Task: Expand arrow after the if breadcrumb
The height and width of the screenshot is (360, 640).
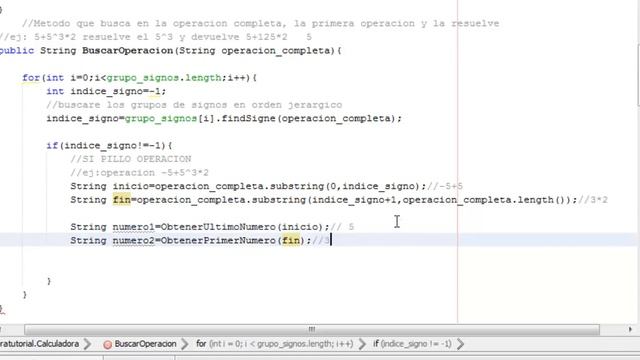Action: (460, 344)
